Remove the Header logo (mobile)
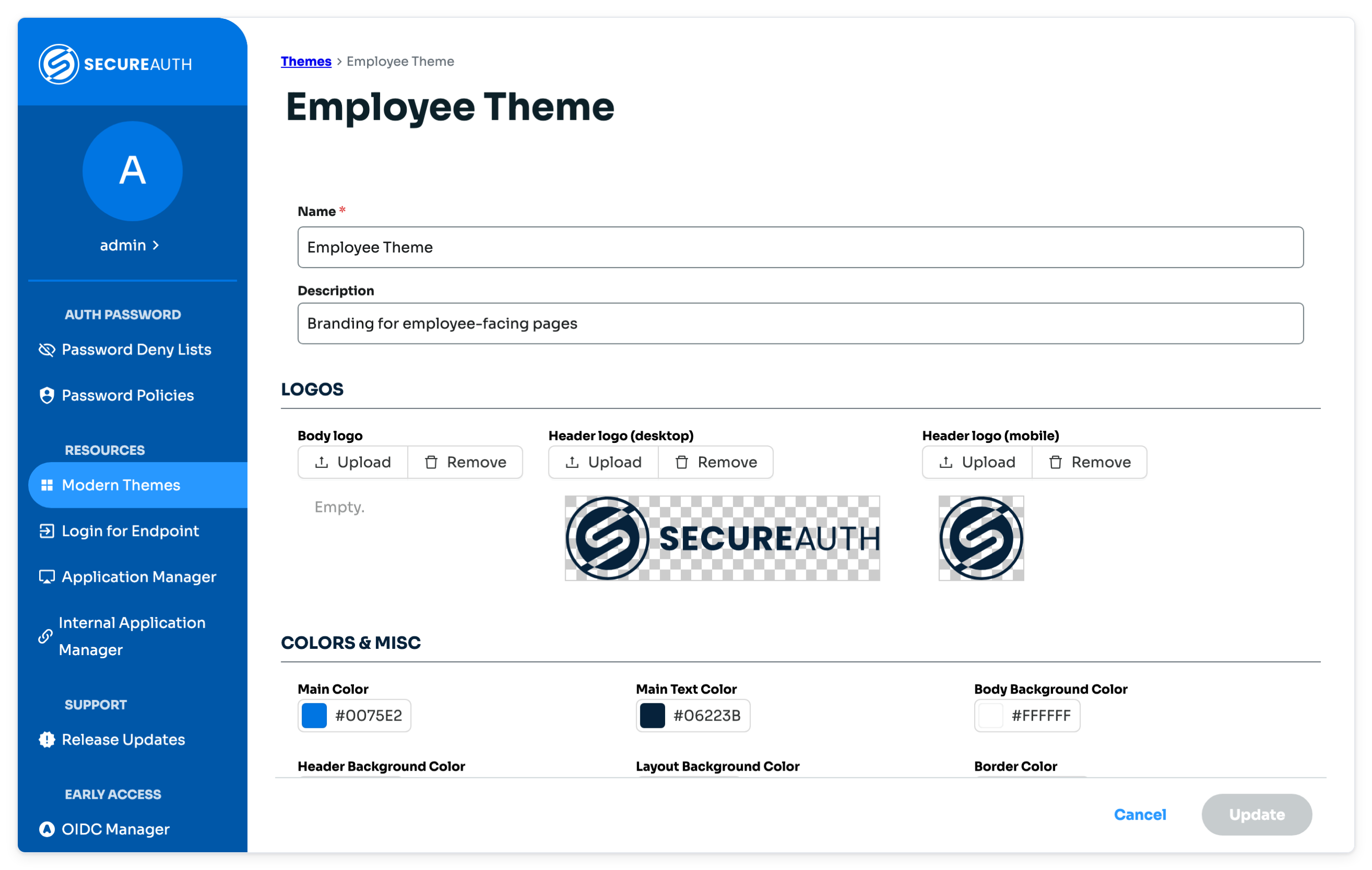This screenshot has width=1372, height=870. tap(1090, 463)
